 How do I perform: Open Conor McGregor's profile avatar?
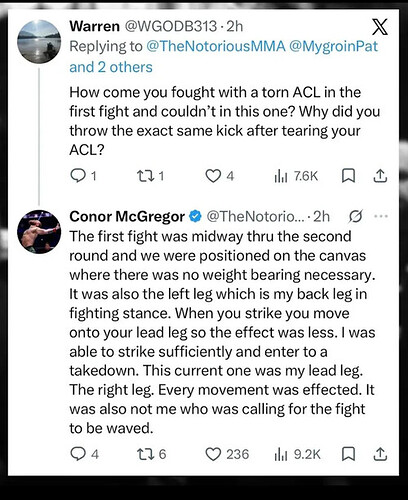pyautogui.click(x=39, y=232)
